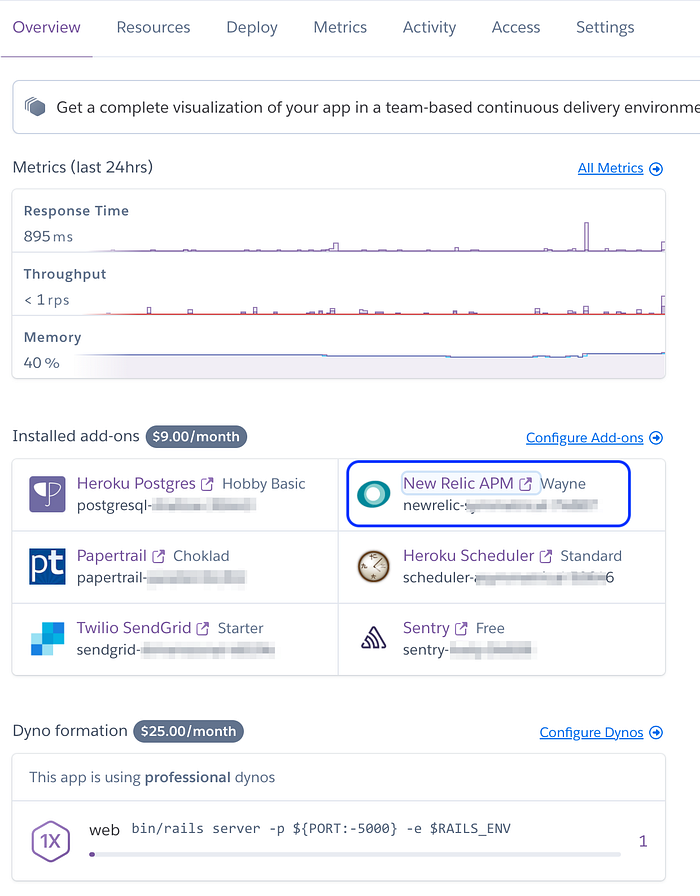Viewport: 700px width, 896px height.
Task: Click the external-link icon next to Sentry
Action: click(461, 629)
